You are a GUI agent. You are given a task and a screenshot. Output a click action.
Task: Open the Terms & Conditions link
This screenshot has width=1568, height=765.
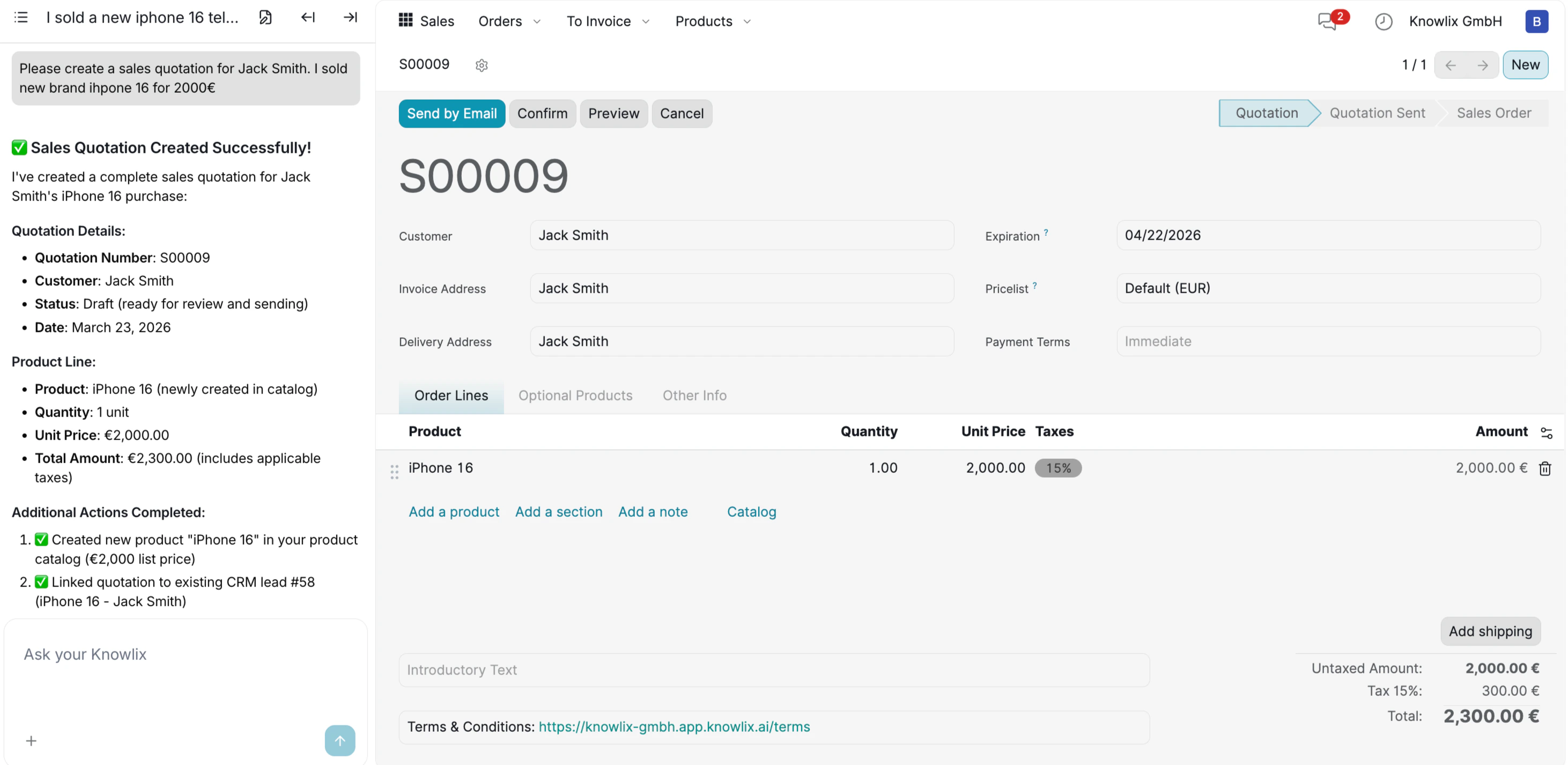point(674,726)
